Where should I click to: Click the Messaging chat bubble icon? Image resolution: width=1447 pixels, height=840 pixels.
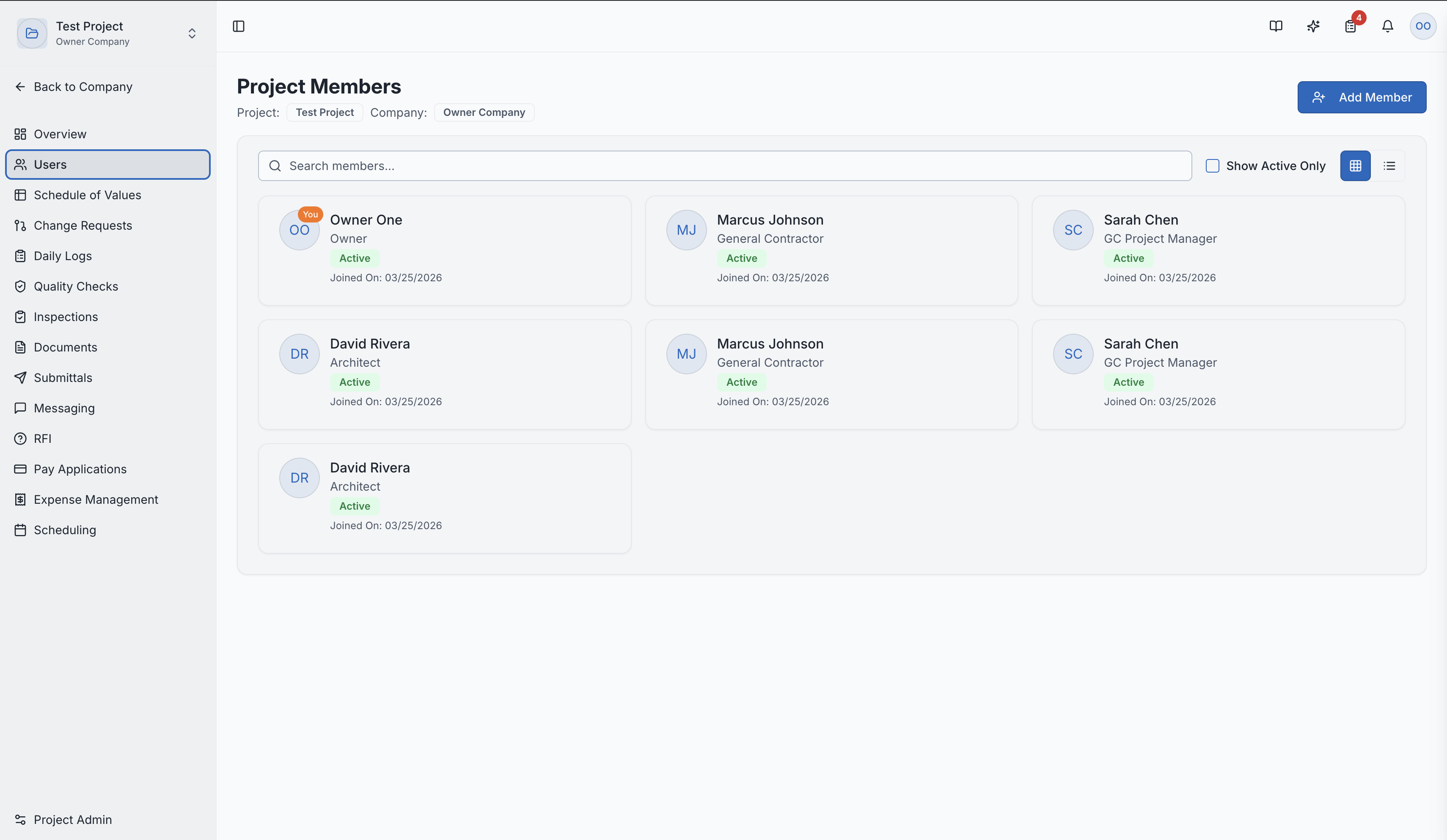click(20, 408)
